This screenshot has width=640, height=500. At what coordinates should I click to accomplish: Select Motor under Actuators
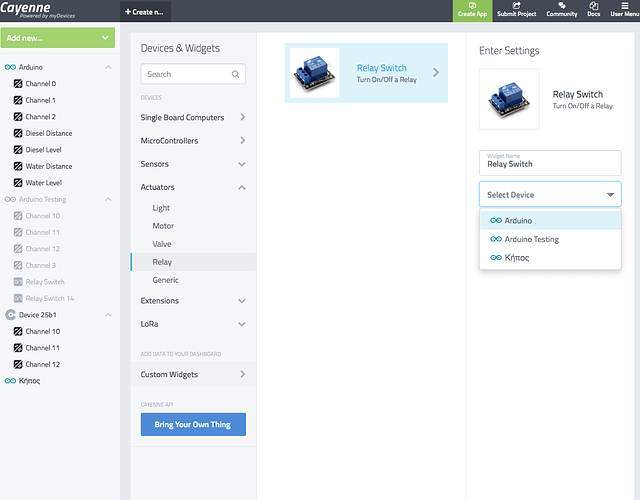point(163,226)
